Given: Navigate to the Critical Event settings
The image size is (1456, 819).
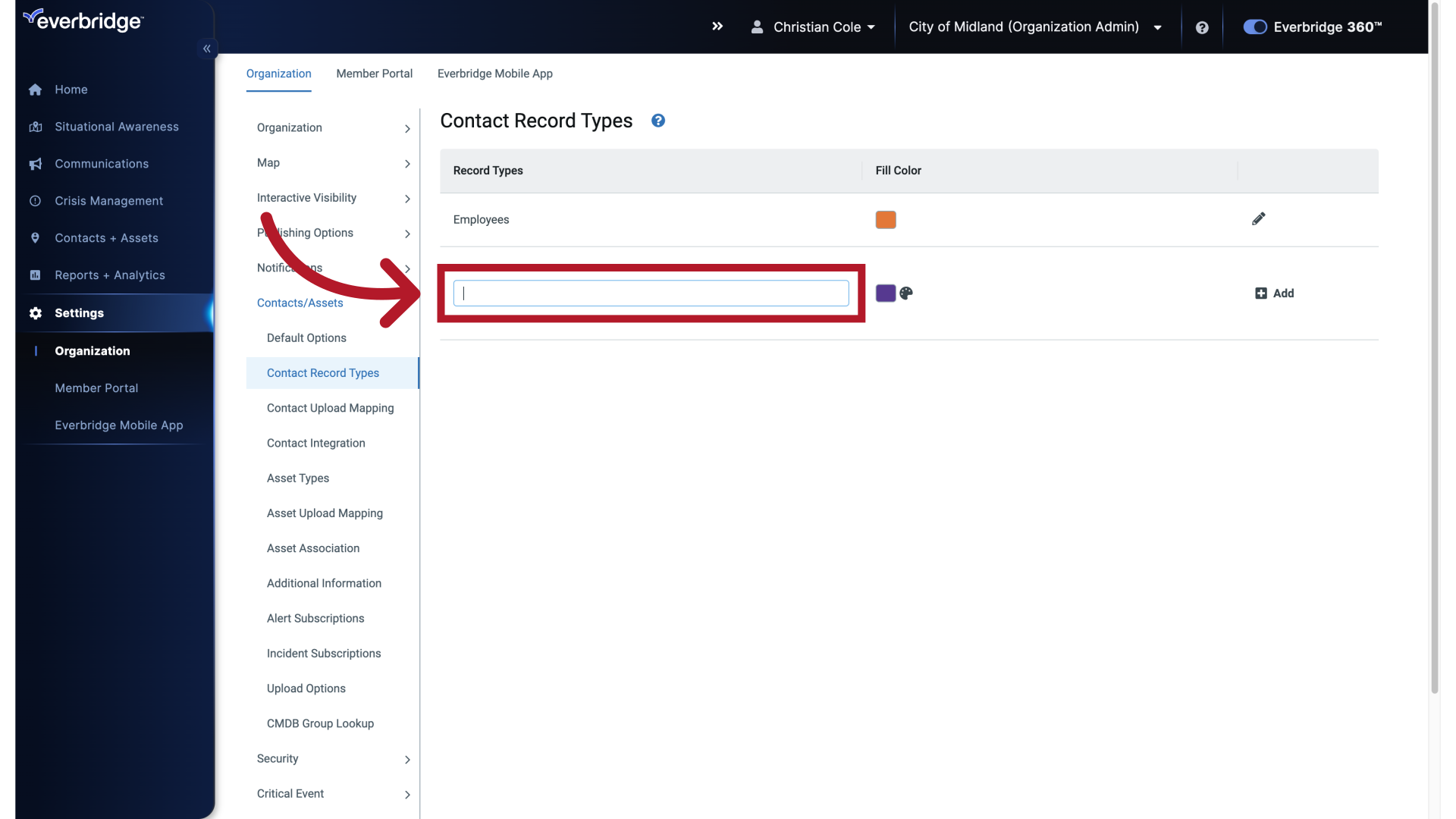Looking at the screenshot, I should pos(290,793).
